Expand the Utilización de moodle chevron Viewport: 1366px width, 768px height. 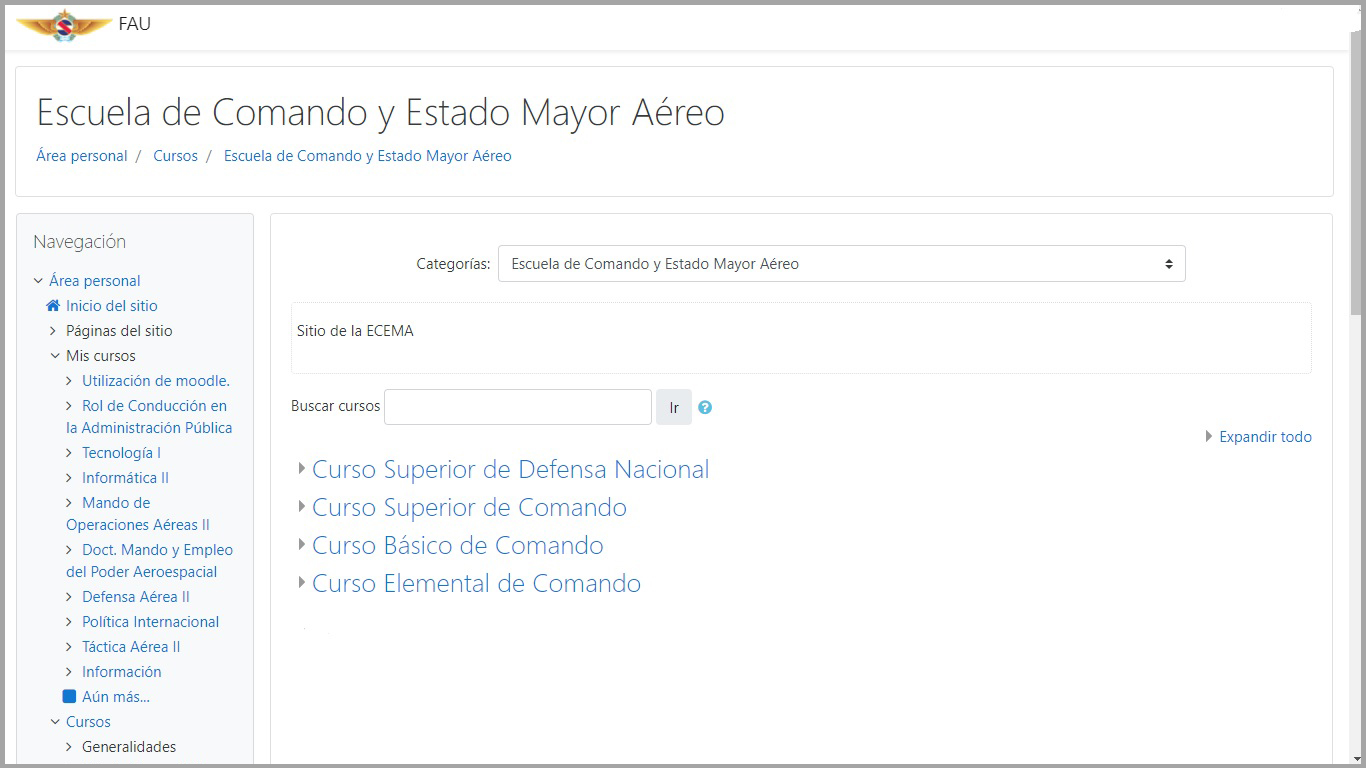69,381
